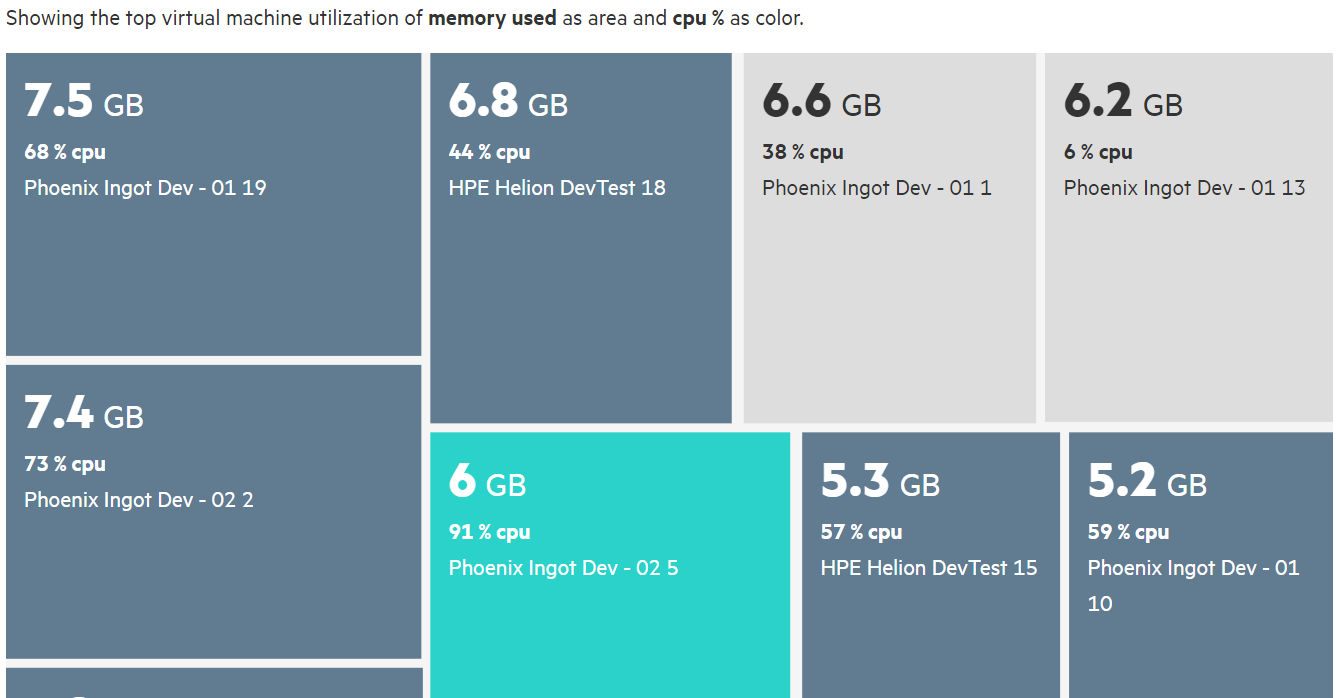Select the HPE Helion DevTest 15 name
1337x698 pixels.
(929, 568)
